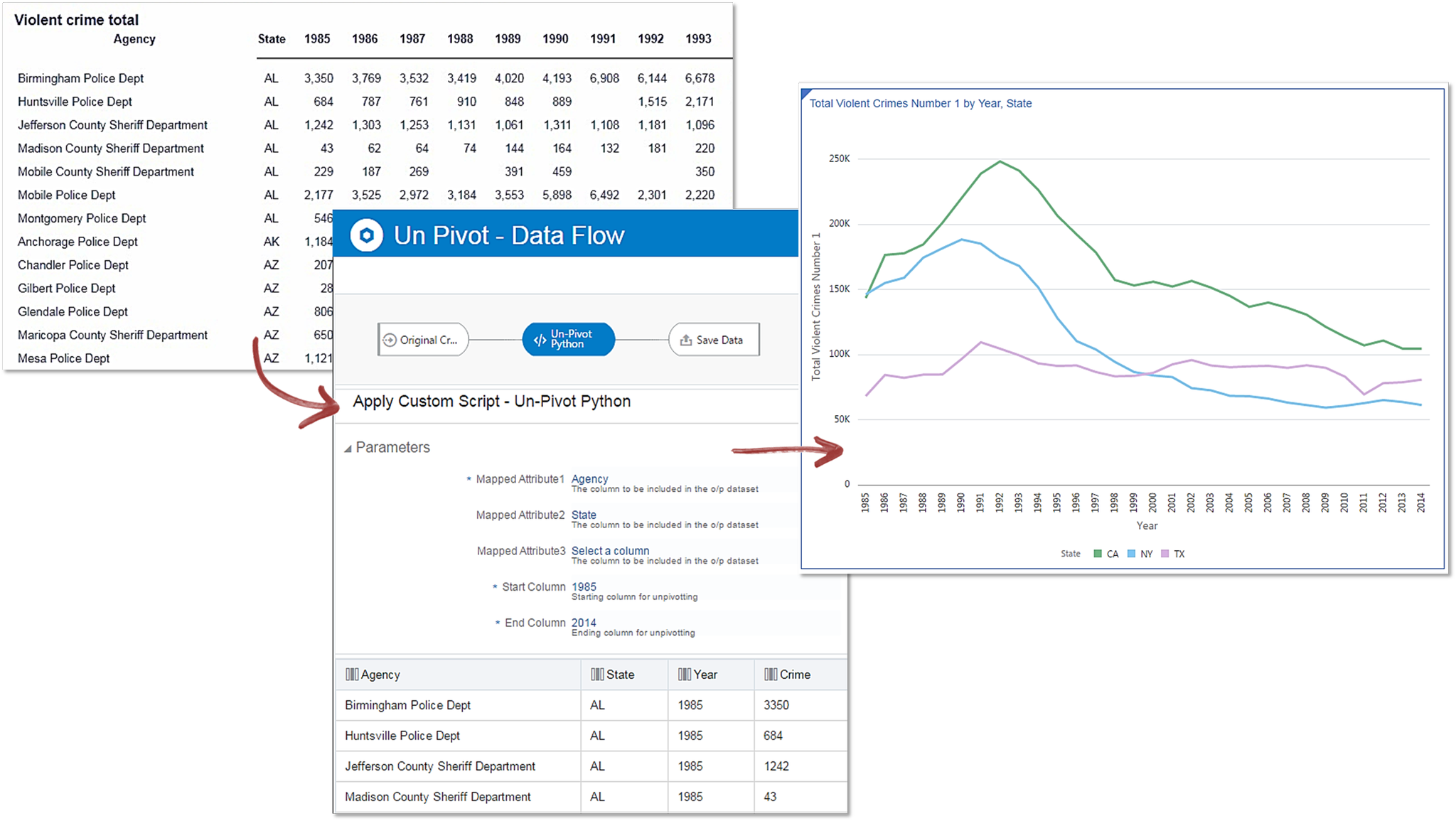Change End Column via the 2014 link
The image size is (1456, 821).
coord(583,622)
